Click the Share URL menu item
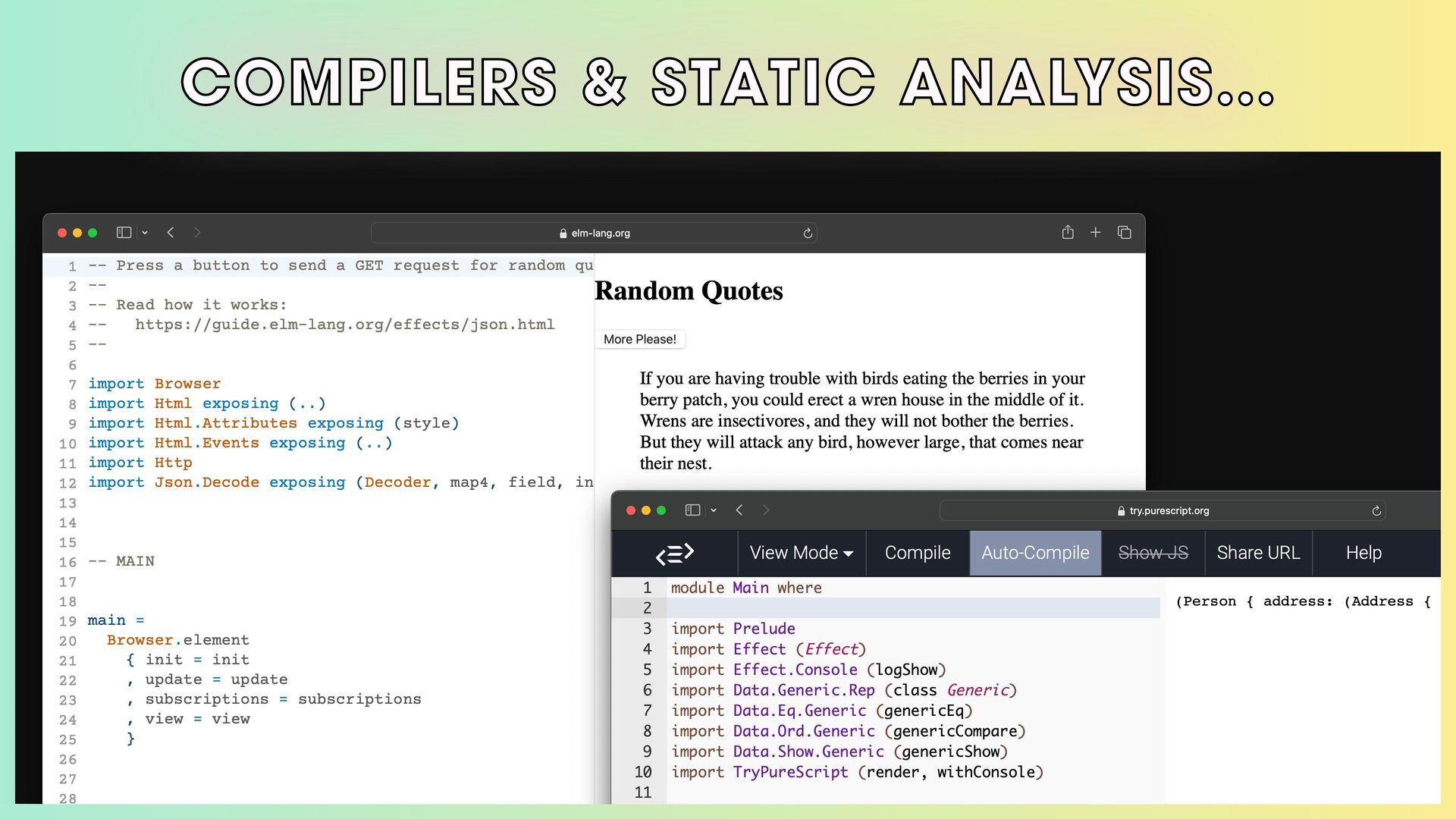 [1258, 554]
